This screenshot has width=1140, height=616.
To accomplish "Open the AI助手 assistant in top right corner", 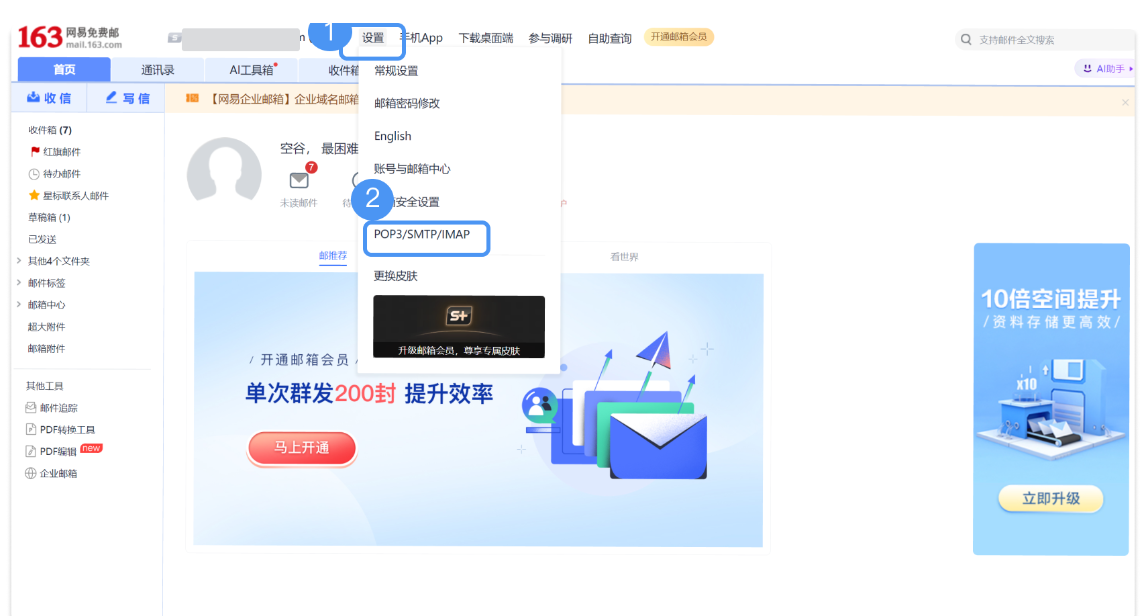I will pos(1105,68).
